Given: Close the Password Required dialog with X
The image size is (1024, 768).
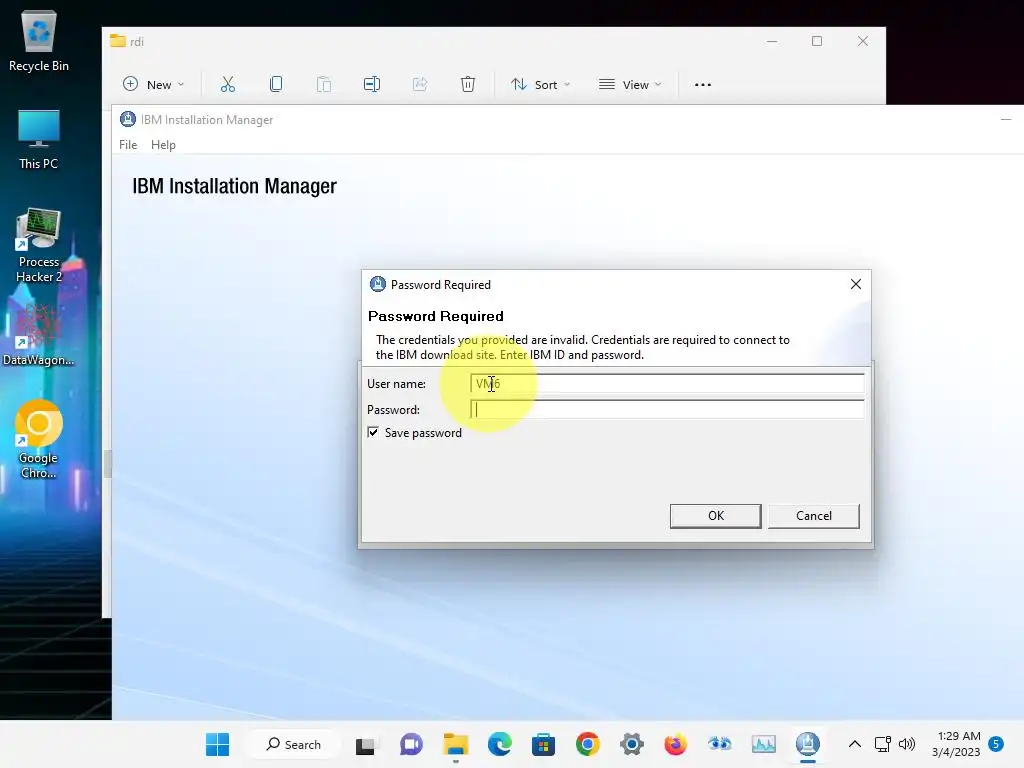Looking at the screenshot, I should (x=856, y=284).
